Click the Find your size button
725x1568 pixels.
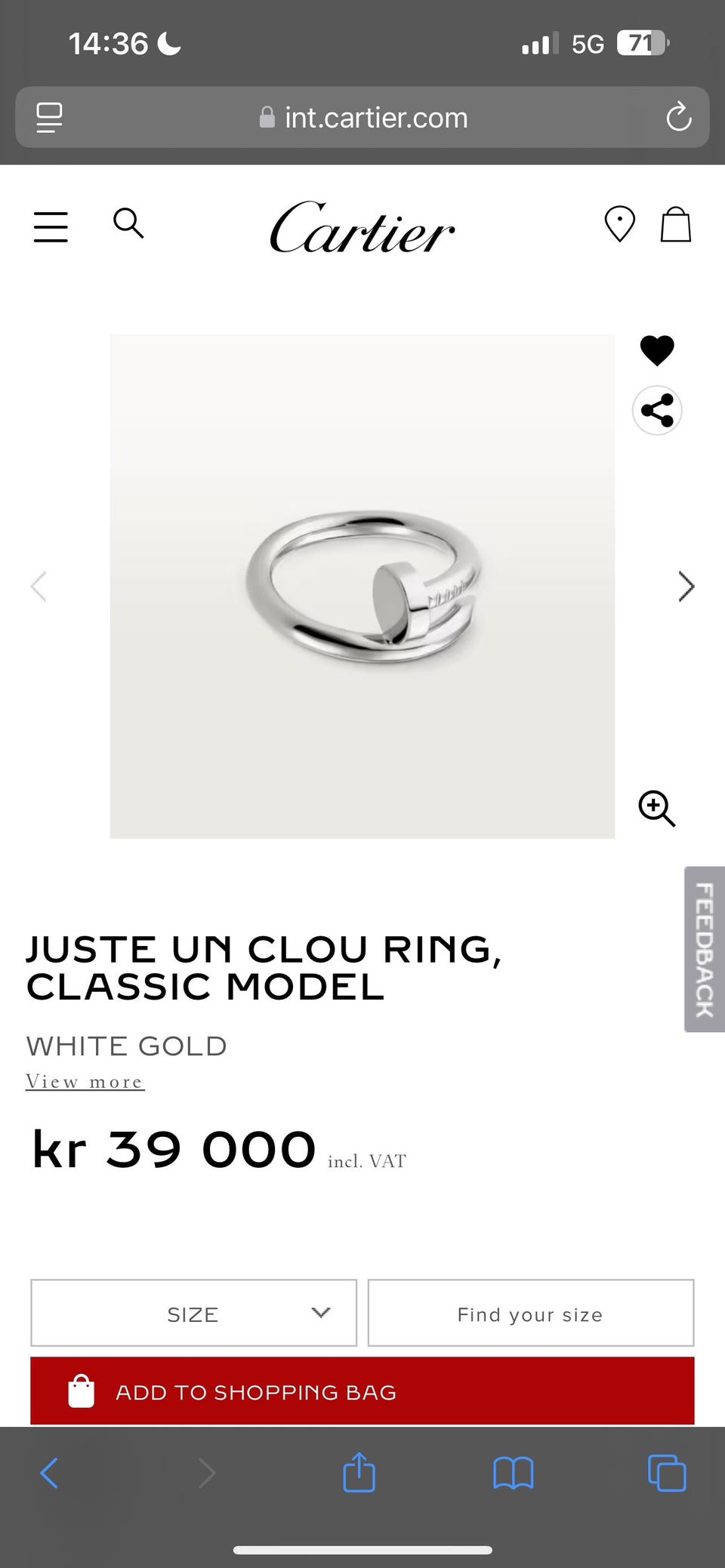(x=530, y=1313)
